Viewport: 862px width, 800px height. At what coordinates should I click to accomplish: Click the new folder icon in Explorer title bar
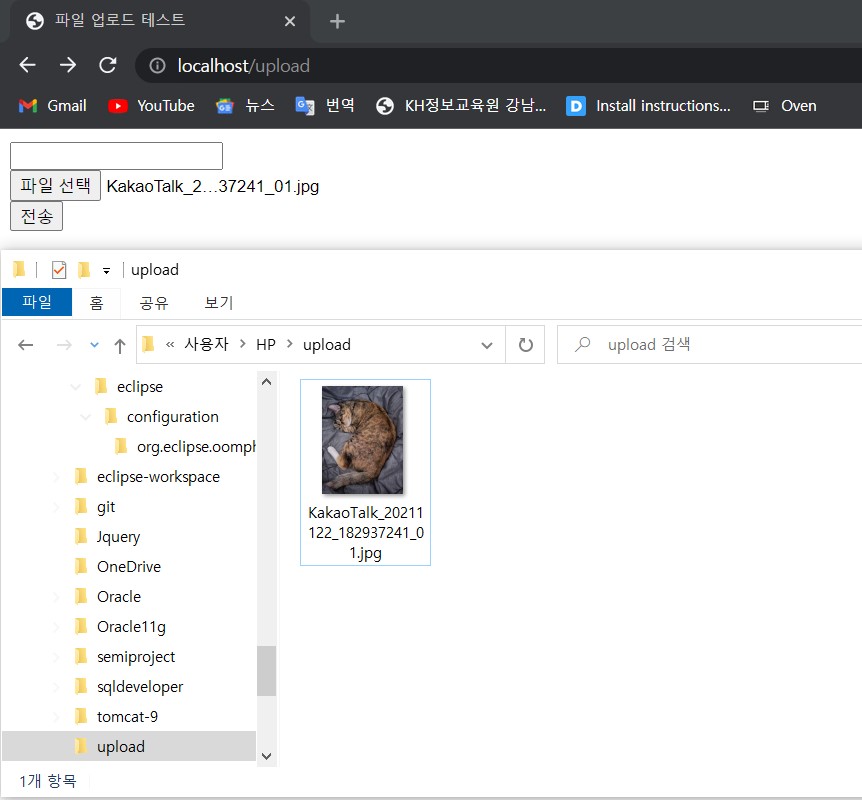84,270
